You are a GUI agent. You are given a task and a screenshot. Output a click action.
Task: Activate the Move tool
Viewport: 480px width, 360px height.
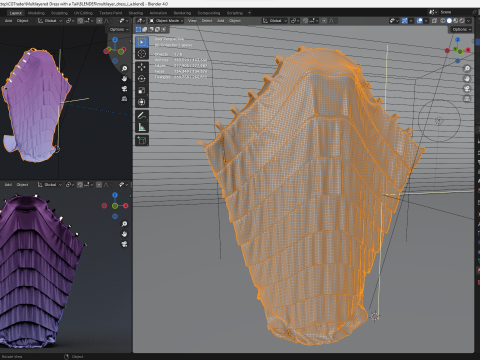[142, 67]
